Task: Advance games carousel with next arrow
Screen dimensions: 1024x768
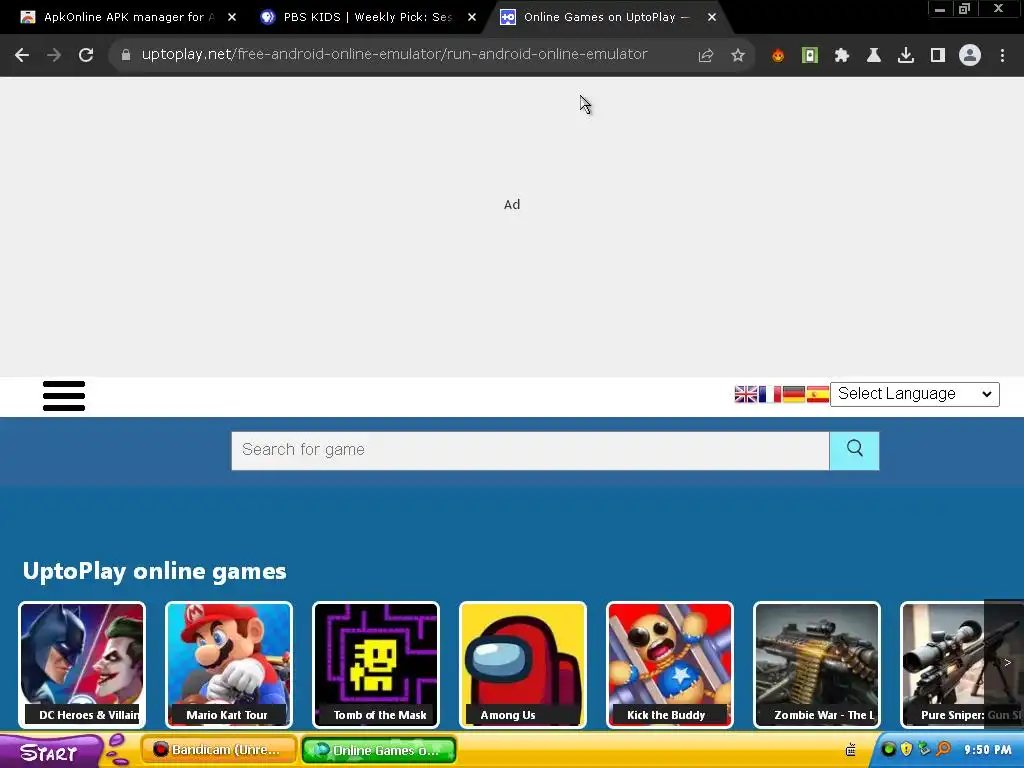Action: [1006, 664]
